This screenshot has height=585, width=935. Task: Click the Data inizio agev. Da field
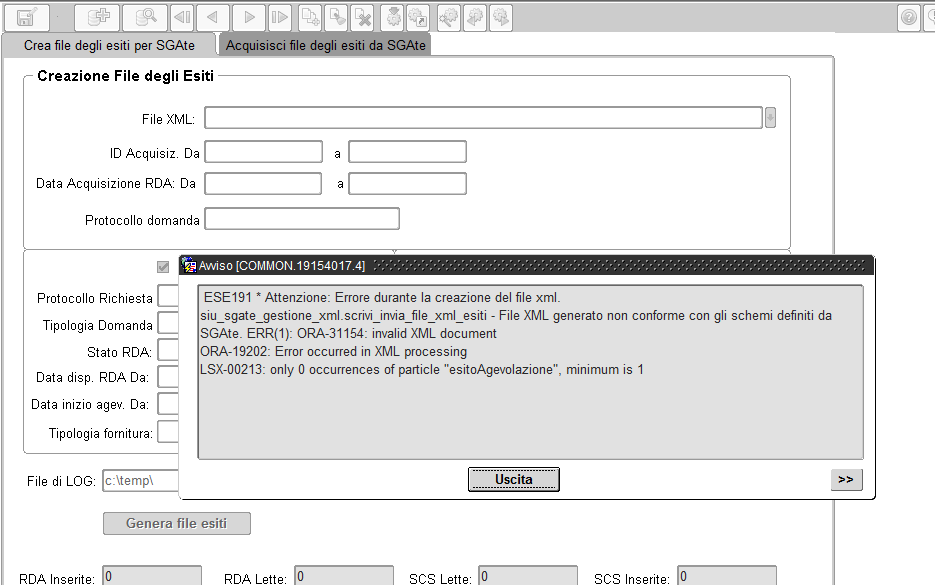pyautogui.click(x=168, y=404)
